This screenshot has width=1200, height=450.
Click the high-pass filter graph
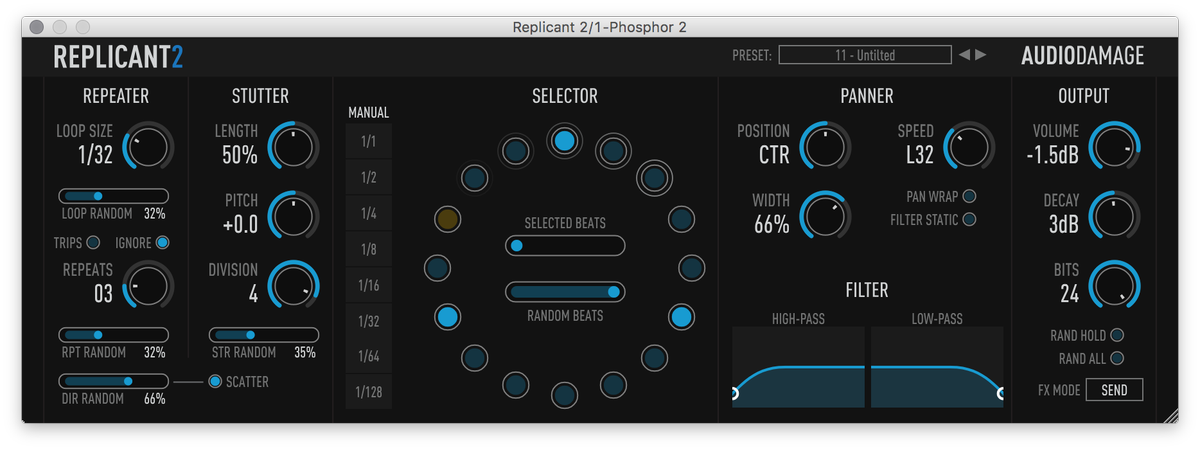pos(798,367)
